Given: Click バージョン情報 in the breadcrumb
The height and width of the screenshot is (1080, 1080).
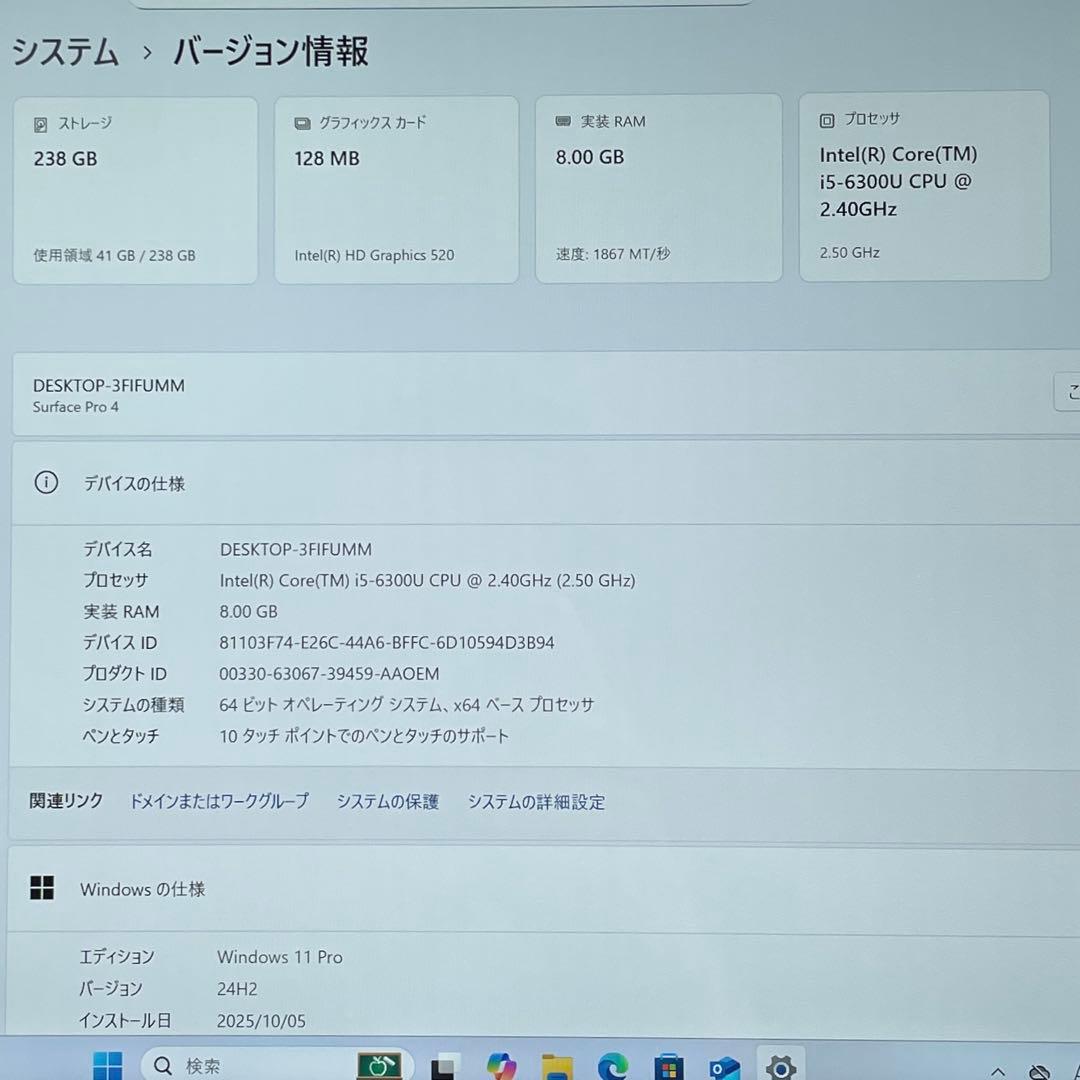Looking at the screenshot, I should click(268, 53).
